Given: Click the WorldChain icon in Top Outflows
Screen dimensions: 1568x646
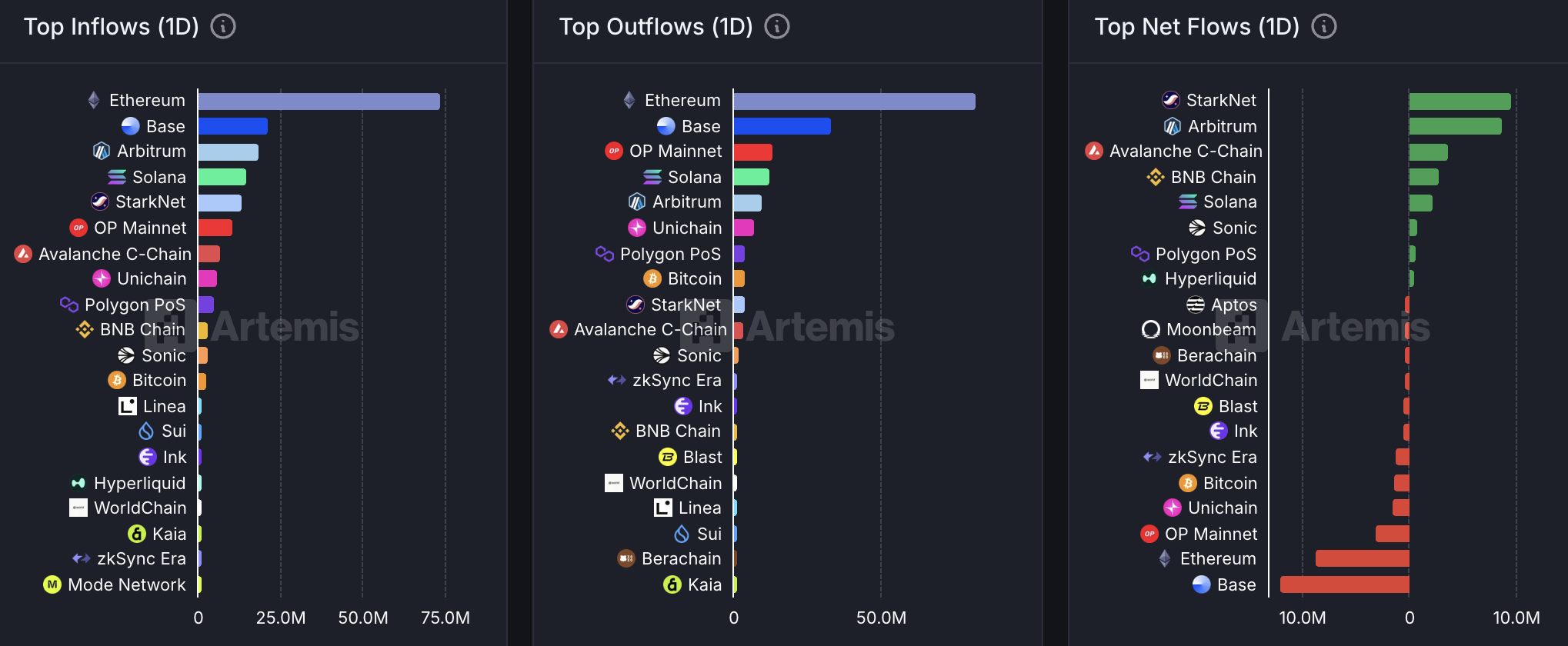Looking at the screenshot, I should [x=614, y=483].
